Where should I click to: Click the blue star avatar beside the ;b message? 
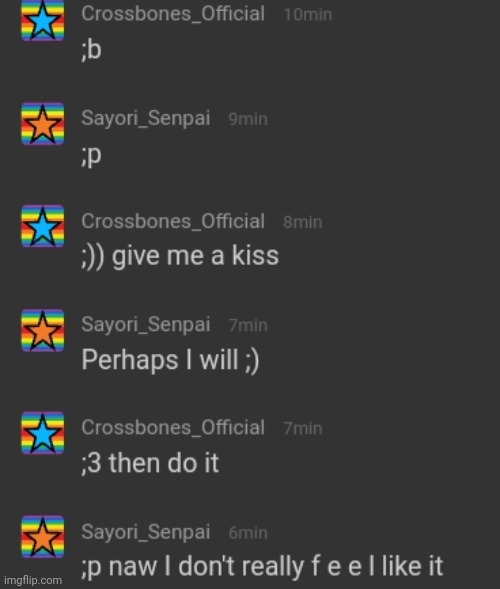42,20
